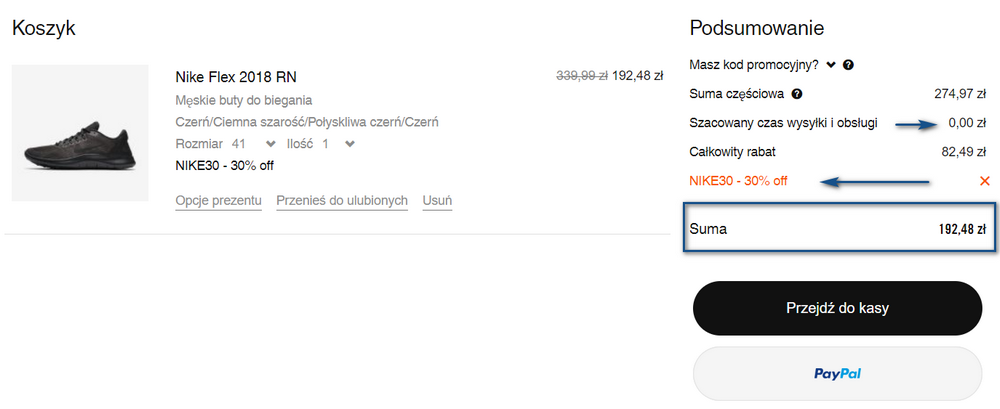Image resolution: width=1000 pixels, height=409 pixels.
Task: Pay with the PayPal button
Action: click(837, 373)
